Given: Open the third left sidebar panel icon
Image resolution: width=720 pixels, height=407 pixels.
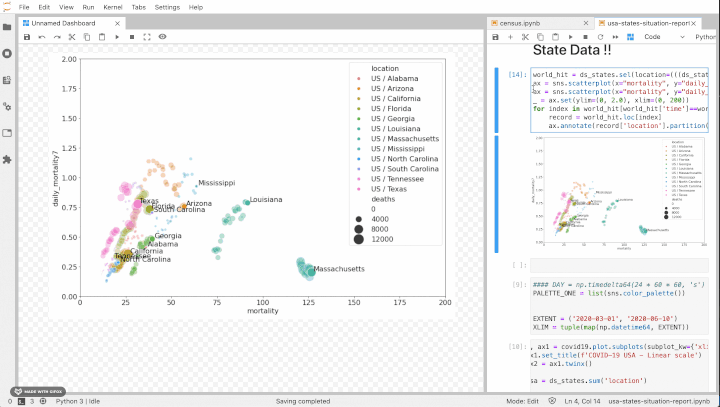Looking at the screenshot, I should point(7,80).
